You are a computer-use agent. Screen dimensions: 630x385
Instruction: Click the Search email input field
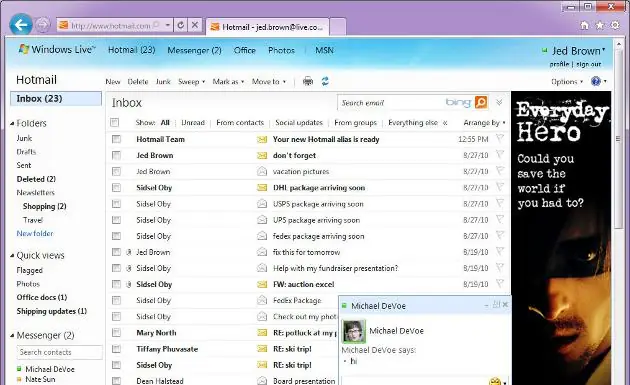pos(390,103)
